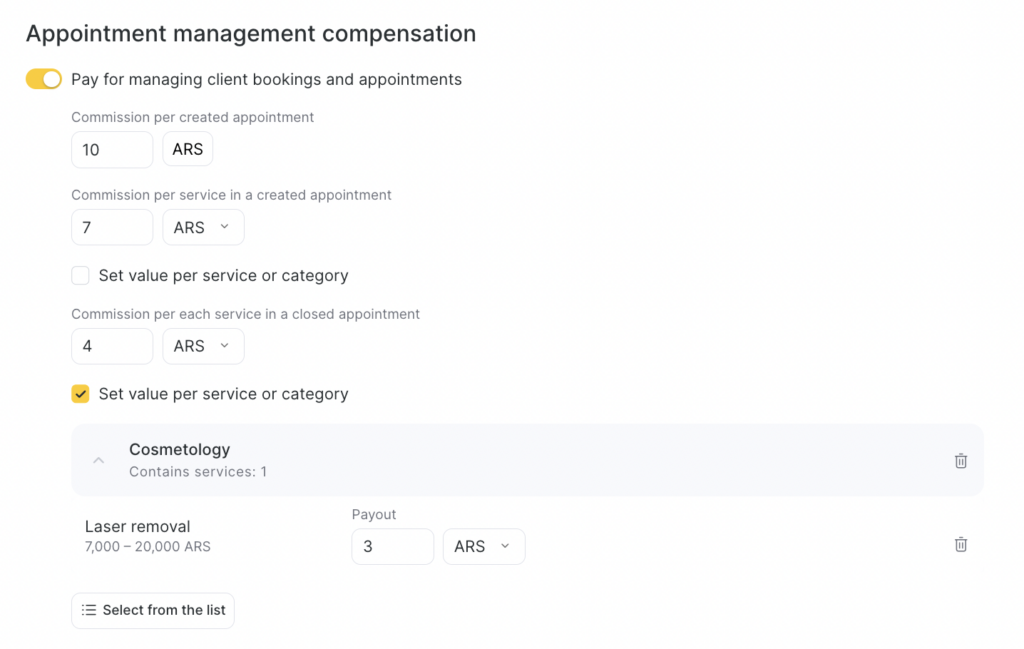Remove the Laser removal service row
The height and width of the screenshot is (649, 1024).
pyautogui.click(x=960, y=545)
